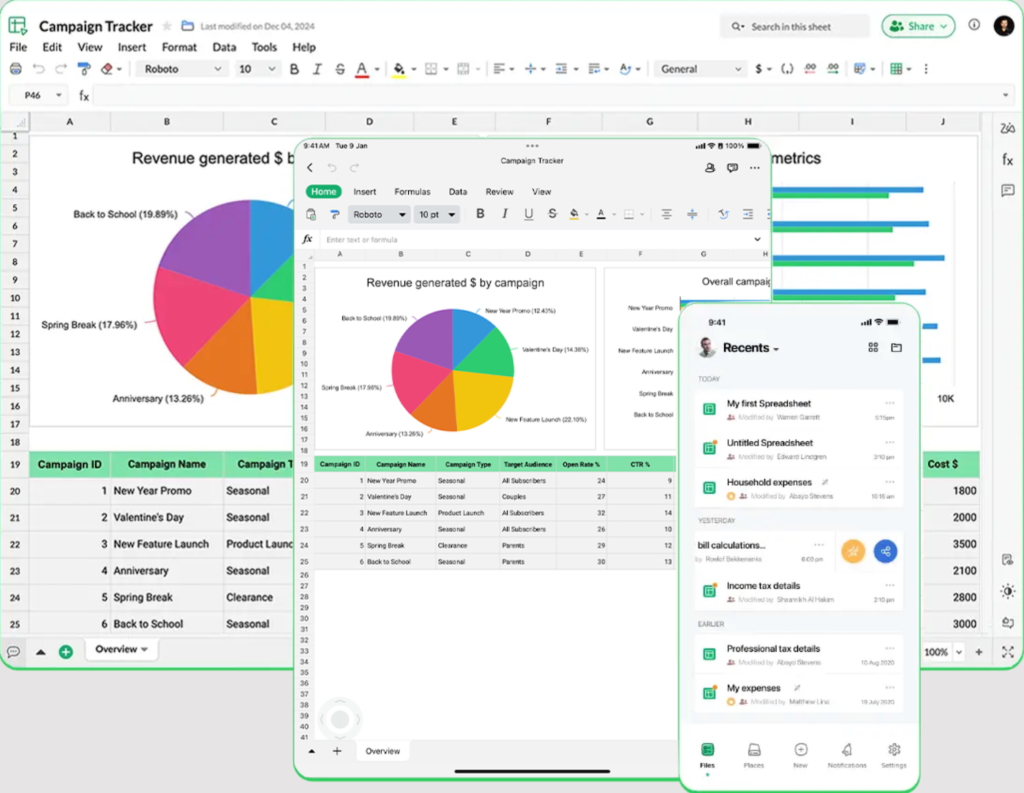Click the currency format icon
The width and height of the screenshot is (1024, 793).
point(759,69)
